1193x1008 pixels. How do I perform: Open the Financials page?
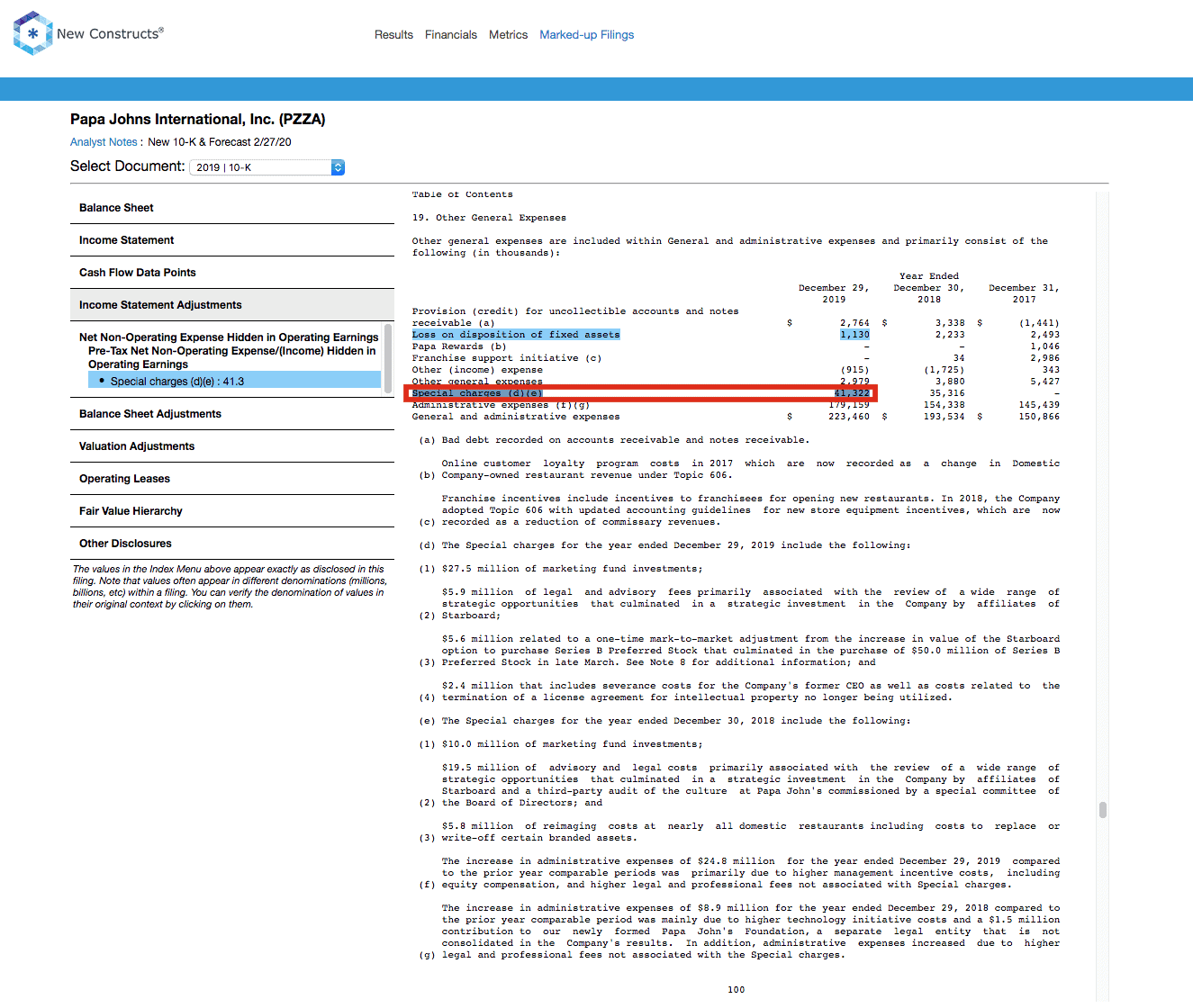pos(451,35)
